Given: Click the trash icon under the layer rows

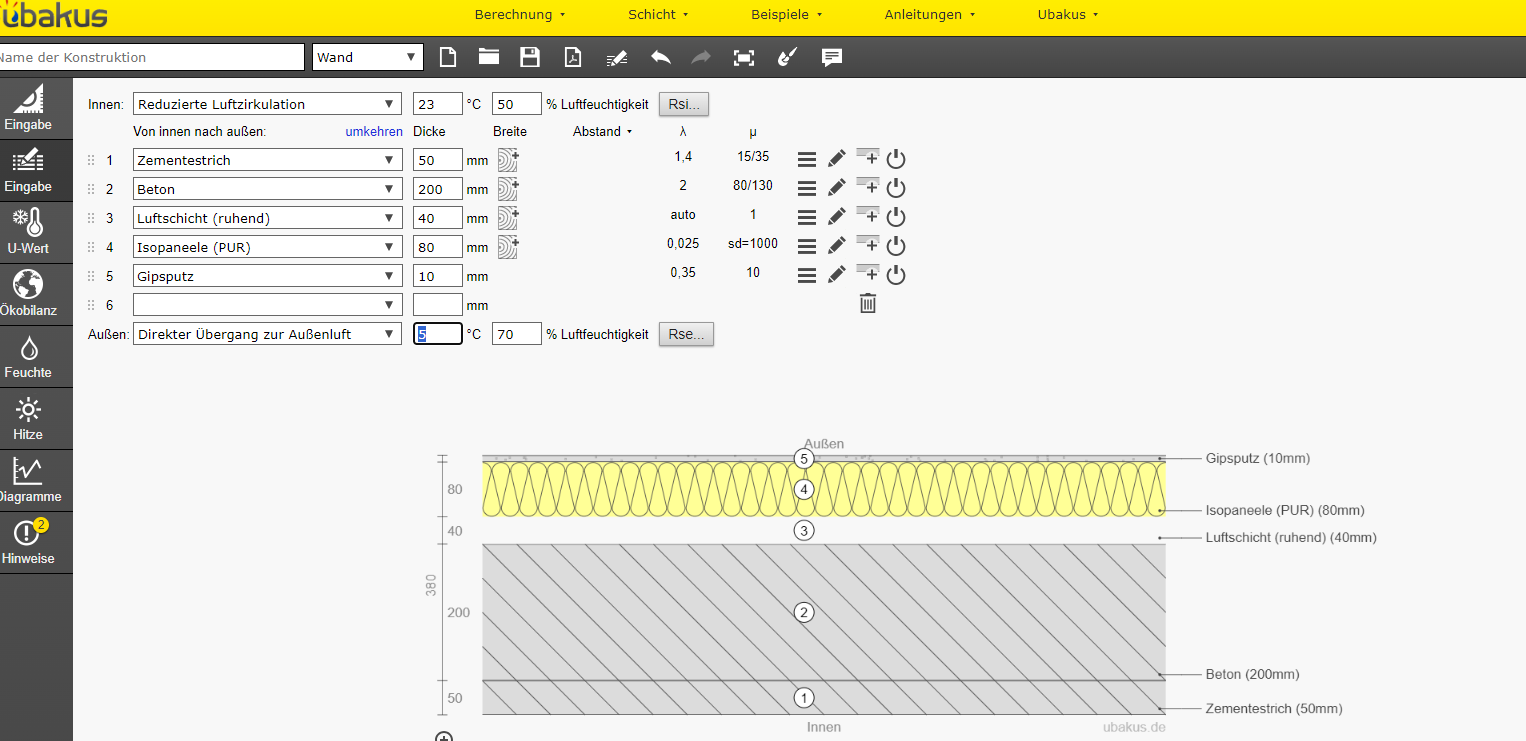Looking at the screenshot, I should (868, 304).
